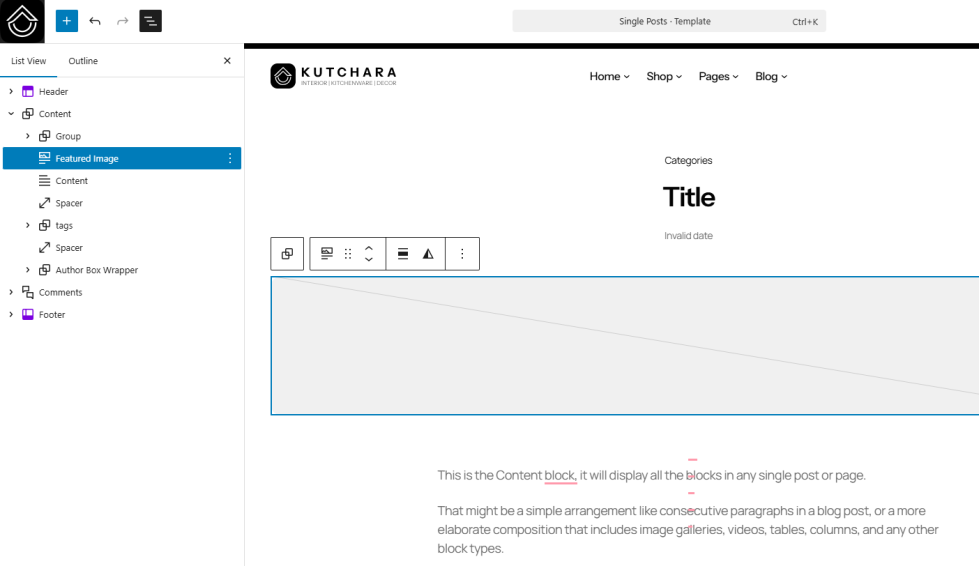Image resolution: width=979 pixels, height=566 pixels.
Task: Undo the last change
Action: point(95,21)
